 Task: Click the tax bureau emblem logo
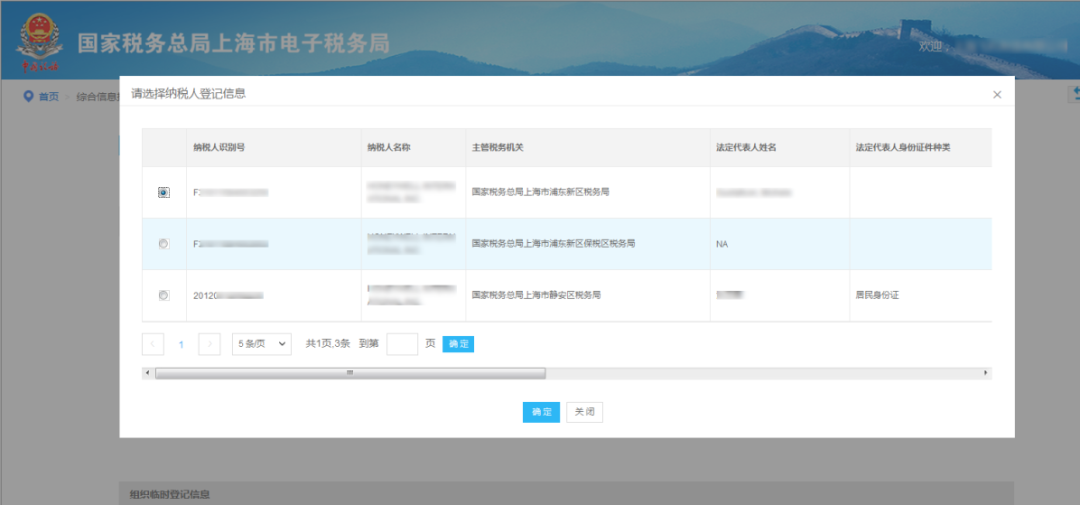(x=38, y=44)
